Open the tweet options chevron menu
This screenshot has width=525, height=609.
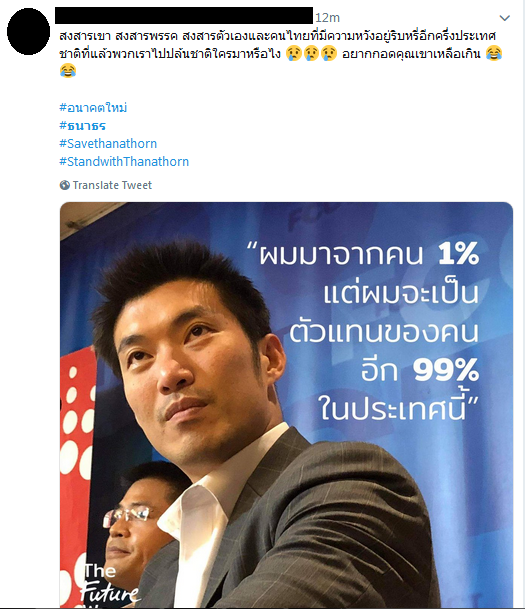tap(504, 18)
